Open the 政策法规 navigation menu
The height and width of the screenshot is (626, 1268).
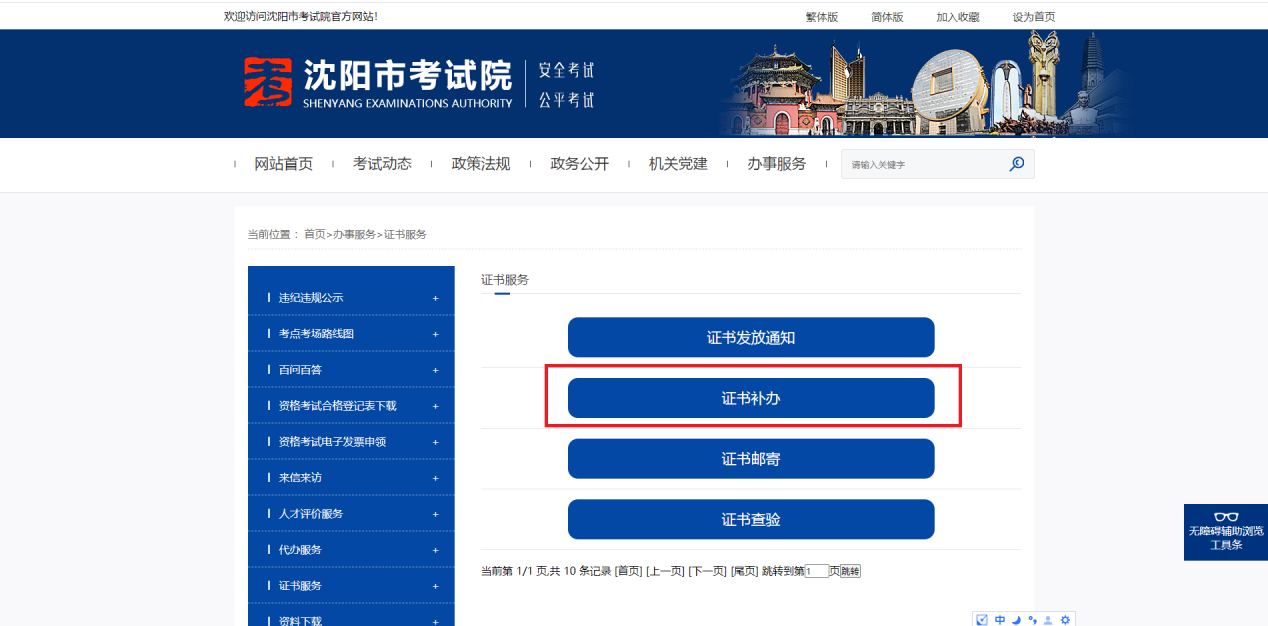pyautogui.click(x=481, y=164)
